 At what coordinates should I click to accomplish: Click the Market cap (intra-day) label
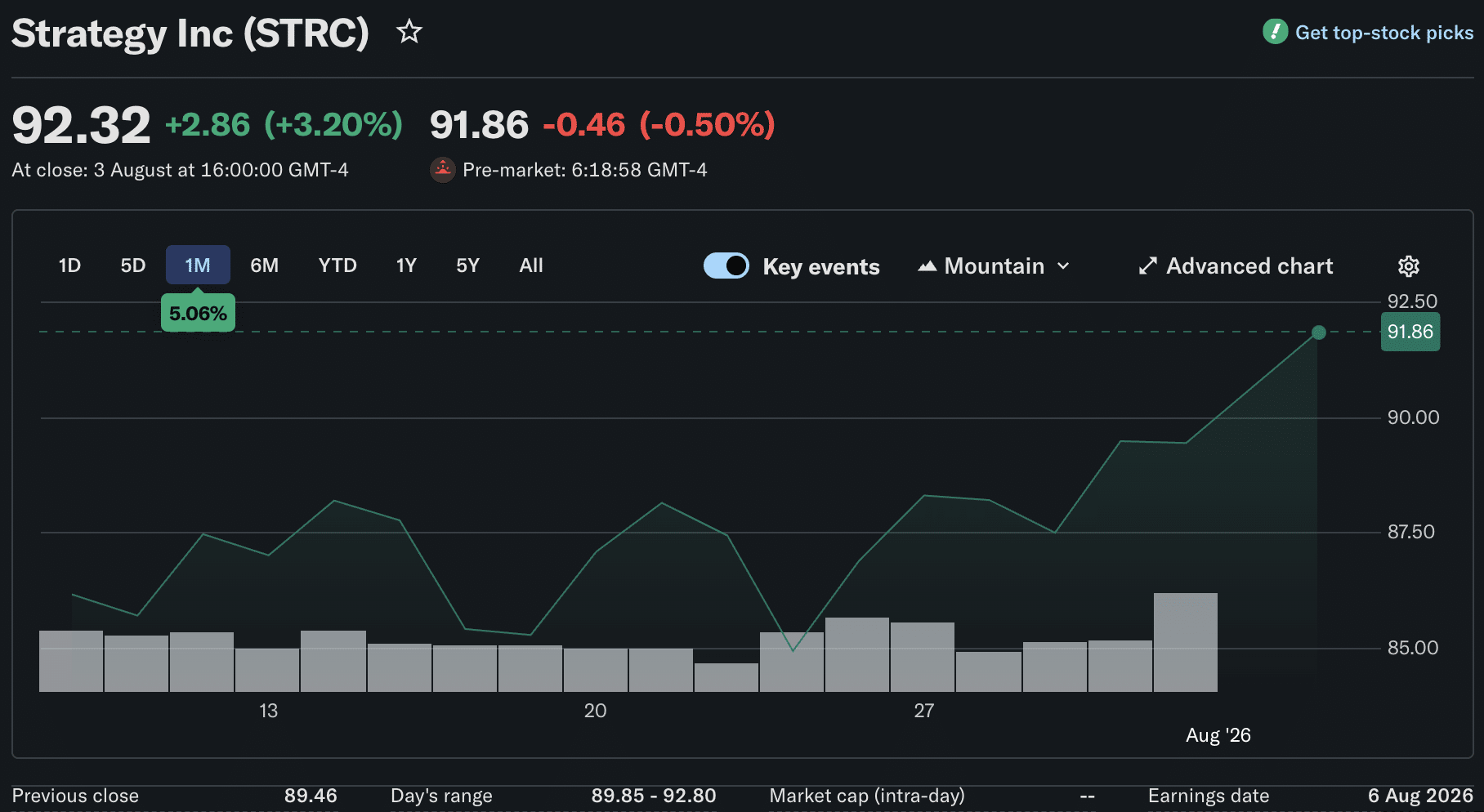coord(867,796)
